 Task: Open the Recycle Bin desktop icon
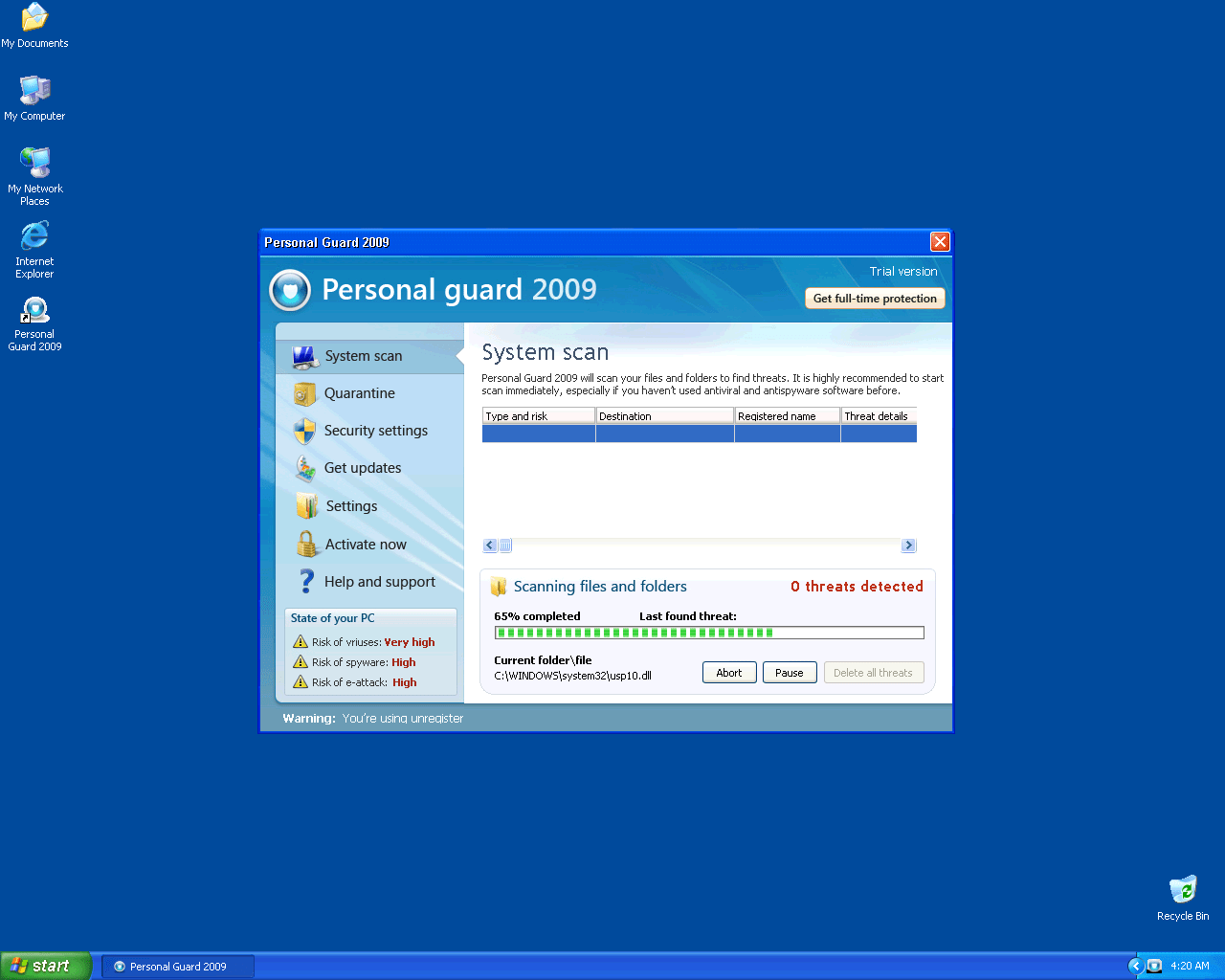[1183, 890]
